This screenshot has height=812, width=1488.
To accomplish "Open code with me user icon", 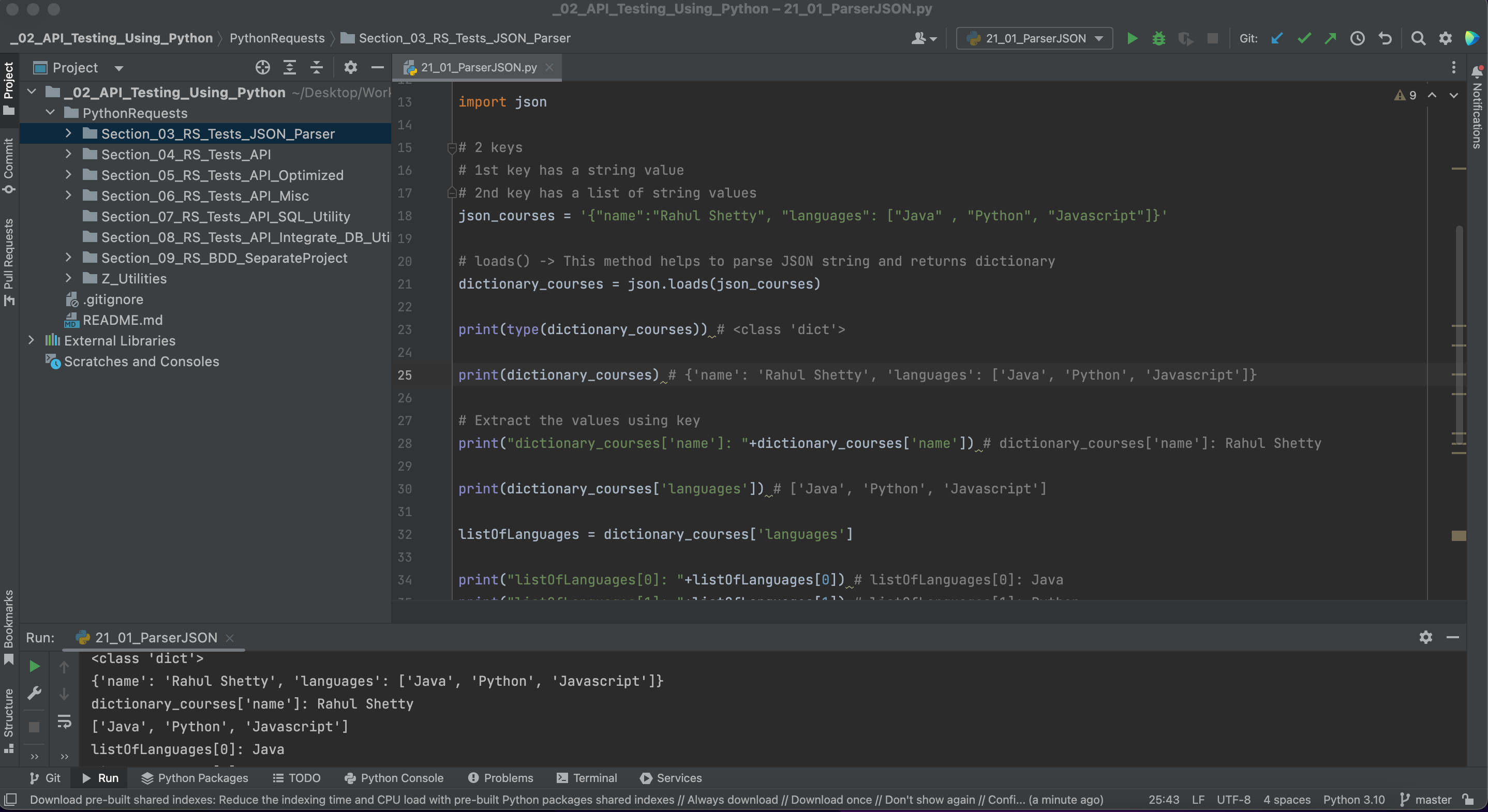I will tap(924, 39).
